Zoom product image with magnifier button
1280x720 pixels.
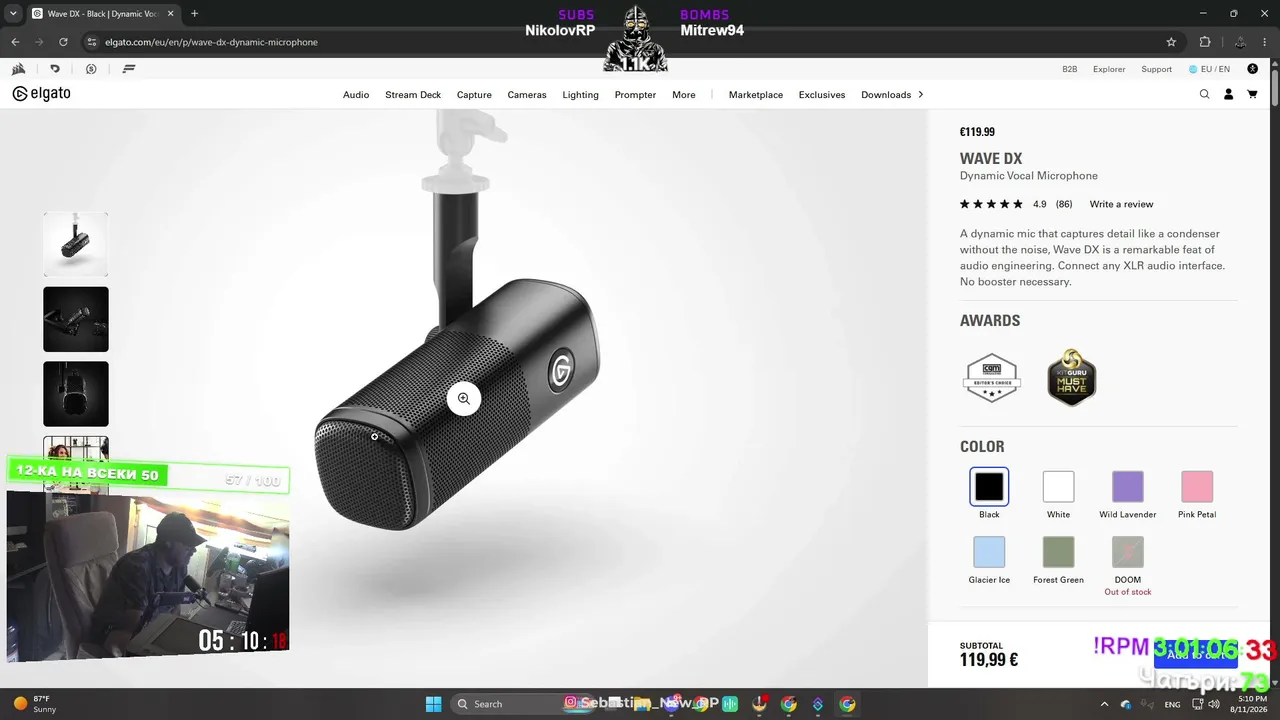click(x=464, y=398)
